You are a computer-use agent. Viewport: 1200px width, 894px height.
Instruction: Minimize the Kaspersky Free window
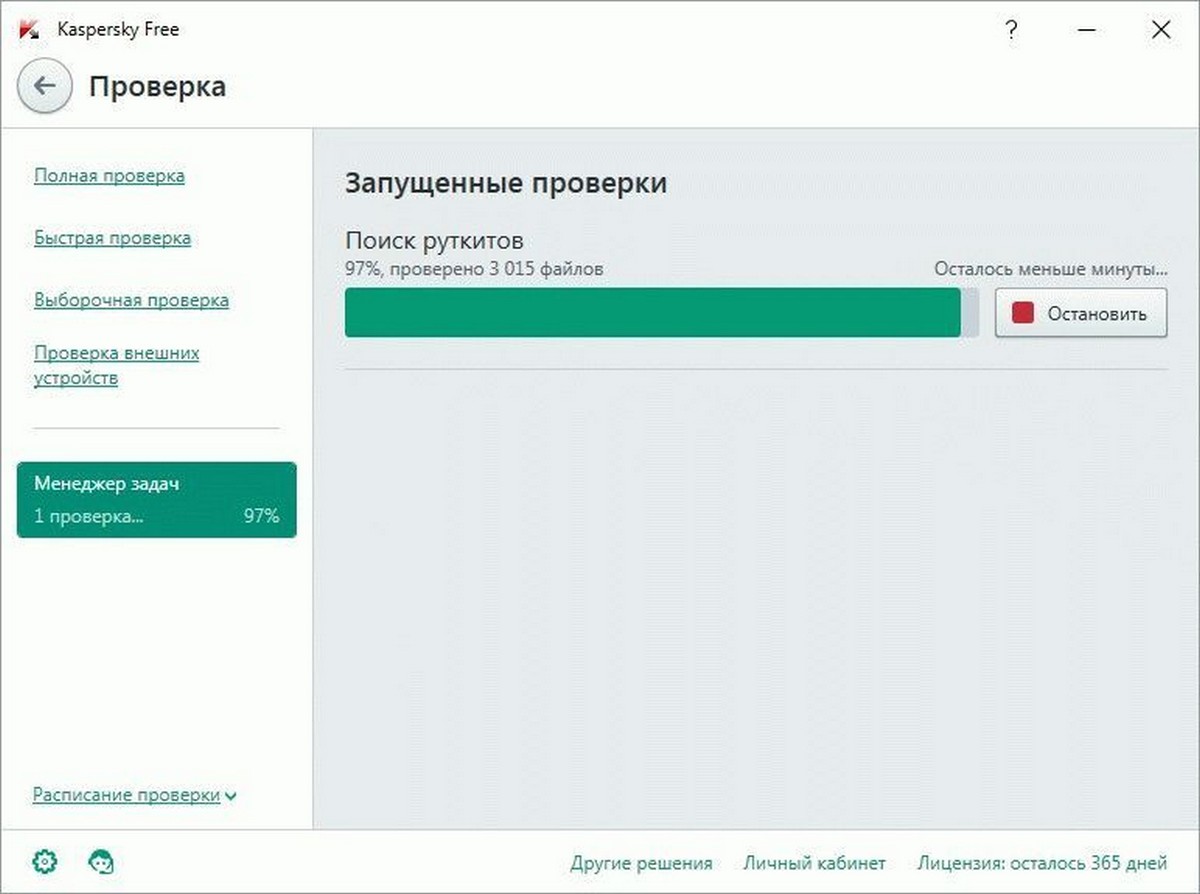pyautogui.click(x=1086, y=30)
